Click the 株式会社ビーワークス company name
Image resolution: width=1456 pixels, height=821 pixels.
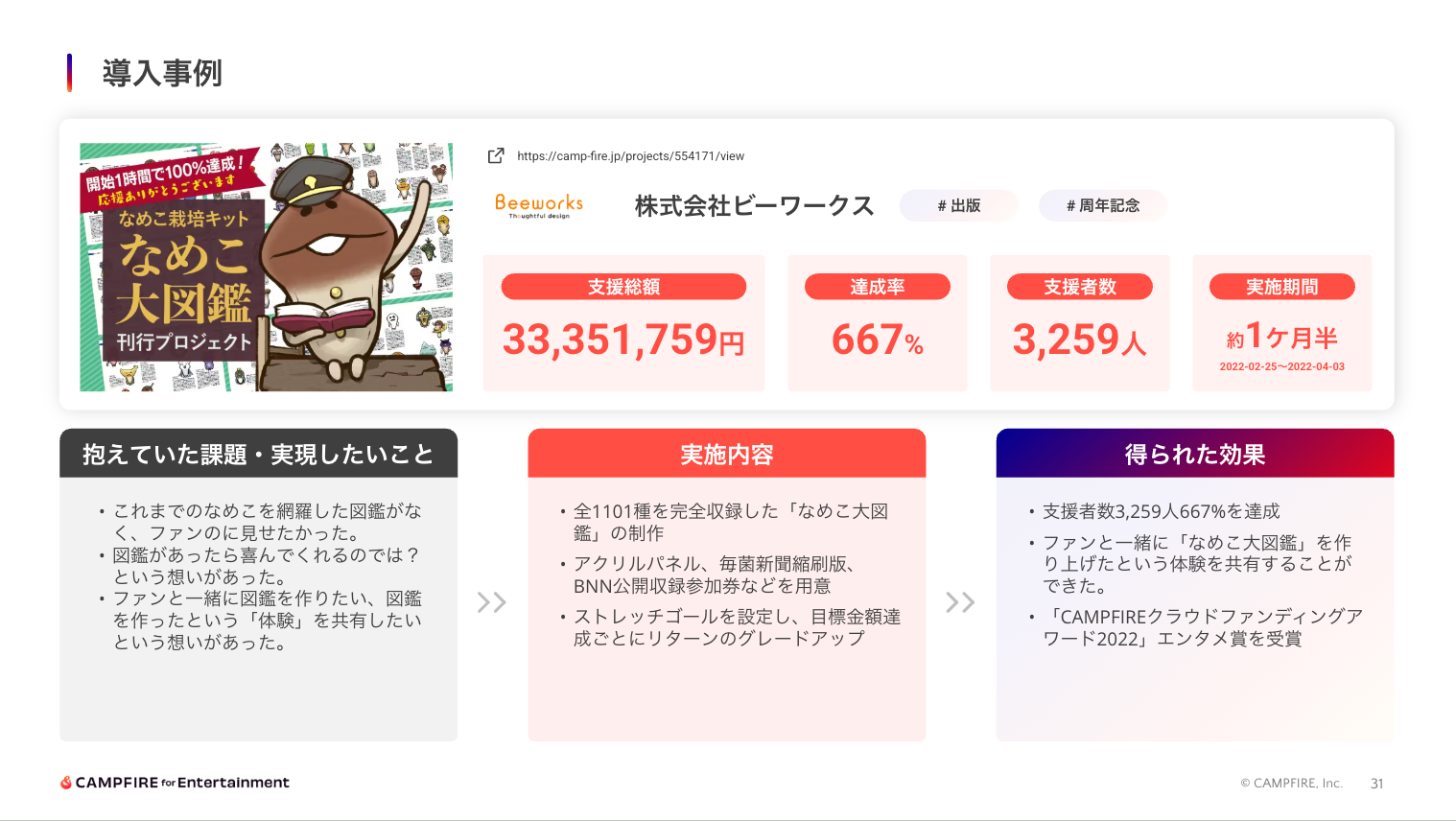pos(754,205)
